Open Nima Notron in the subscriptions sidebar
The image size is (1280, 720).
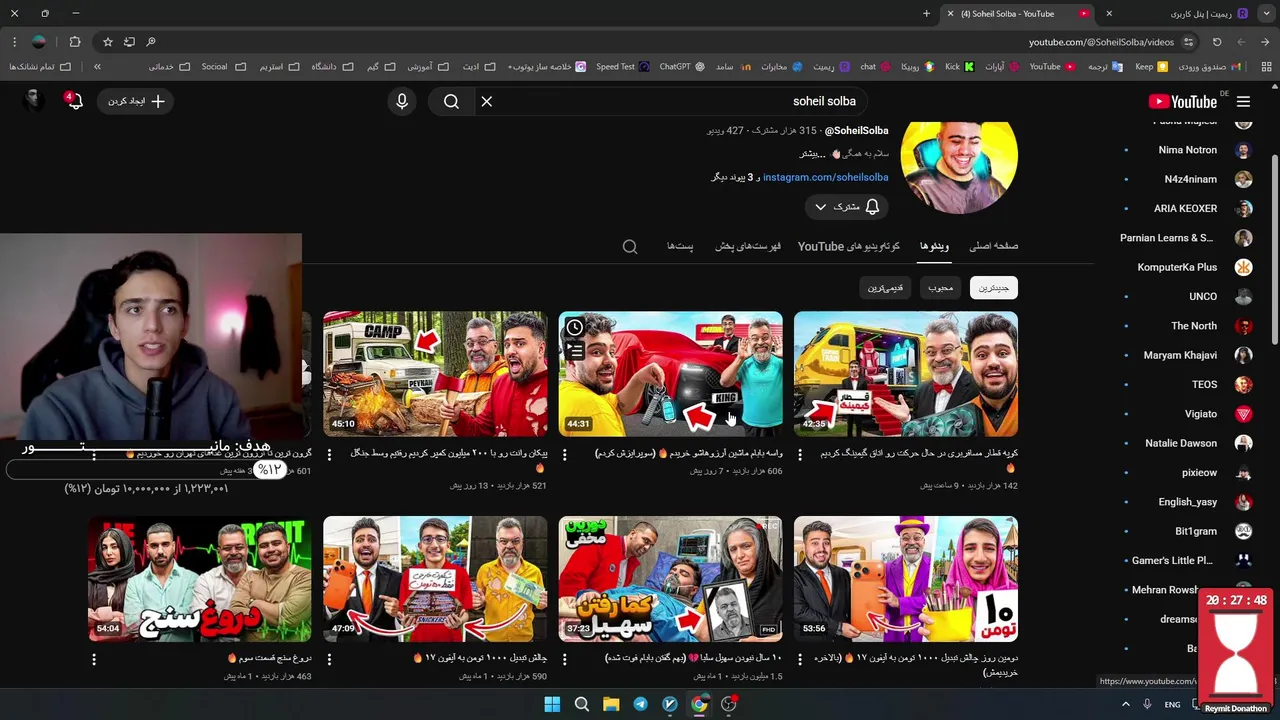[x=1187, y=150]
